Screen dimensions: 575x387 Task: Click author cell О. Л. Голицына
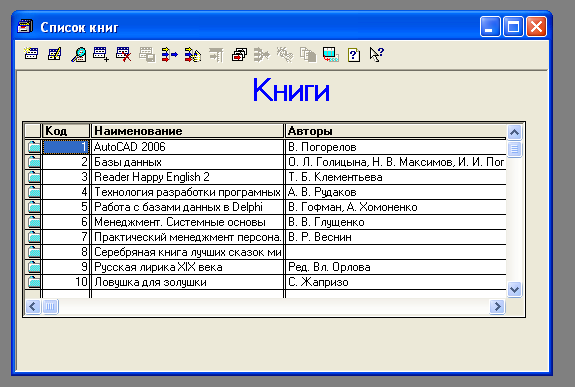pos(396,162)
